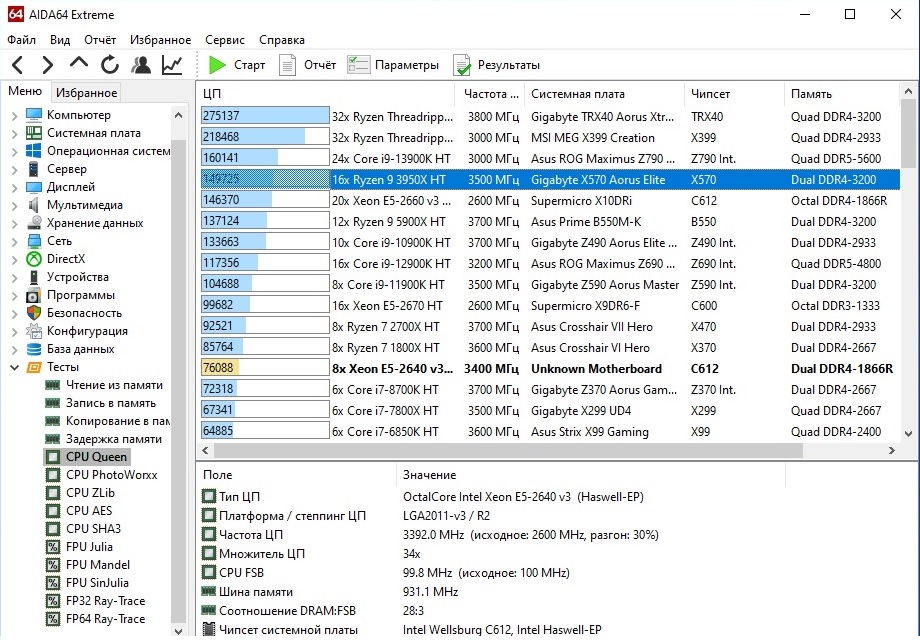Viewport: 920px width, 640px height.
Task: Expand the Компьютер tree node
Action: coord(15,116)
